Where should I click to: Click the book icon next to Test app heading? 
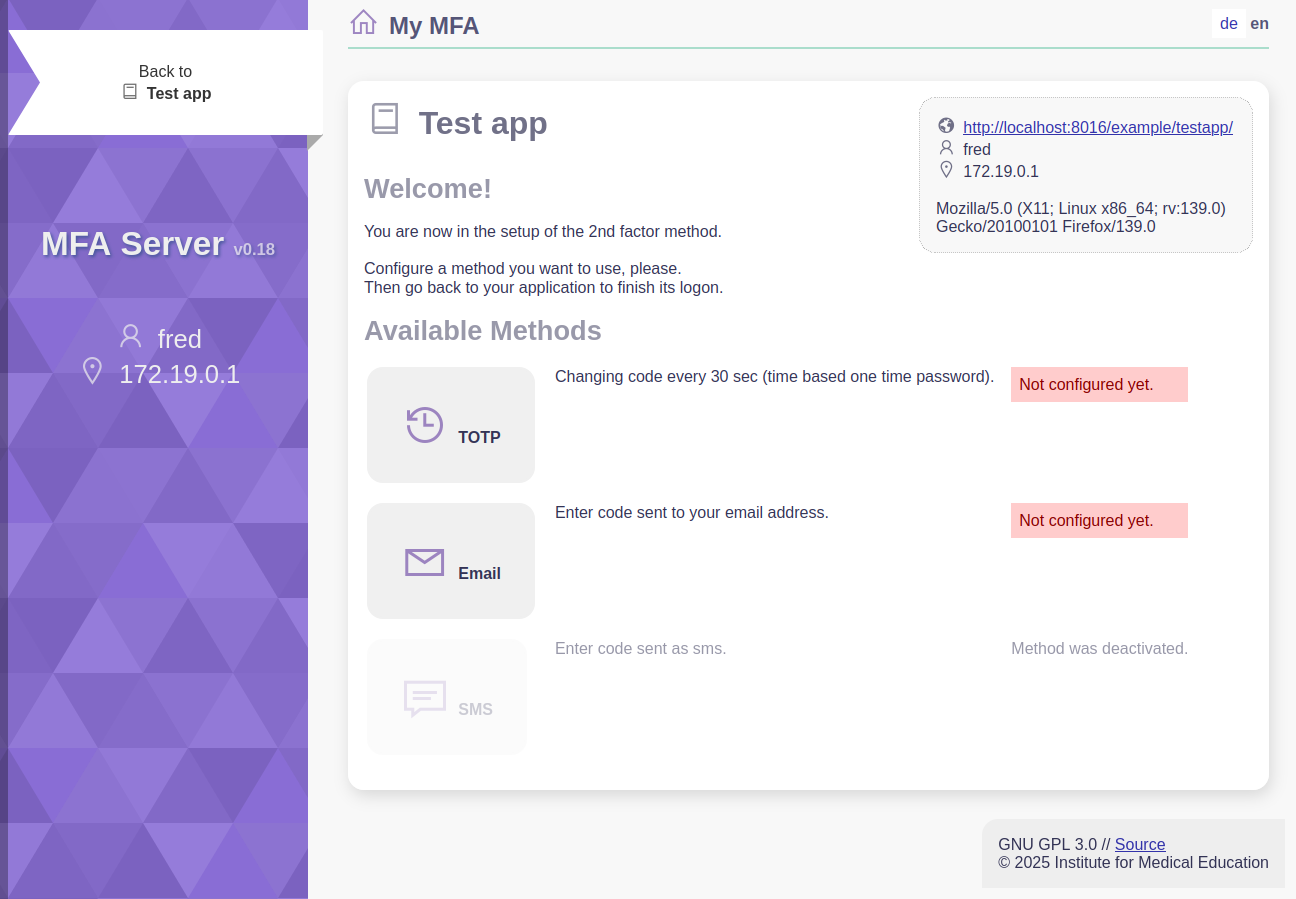click(385, 119)
